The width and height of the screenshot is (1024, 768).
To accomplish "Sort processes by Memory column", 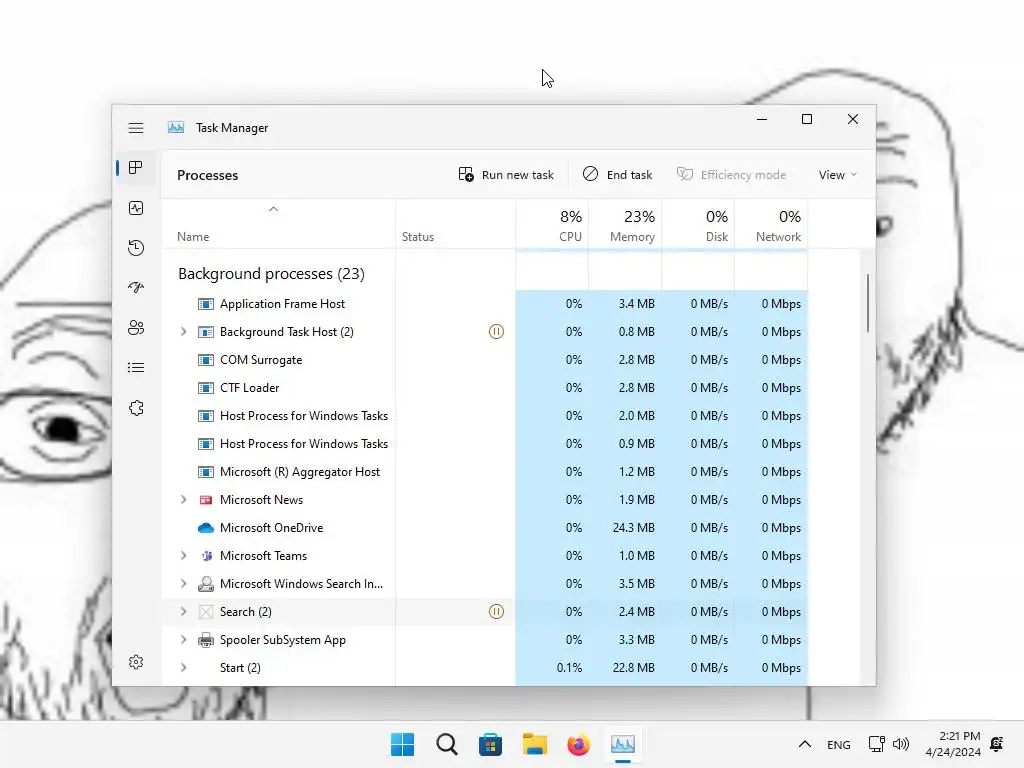I will point(625,224).
